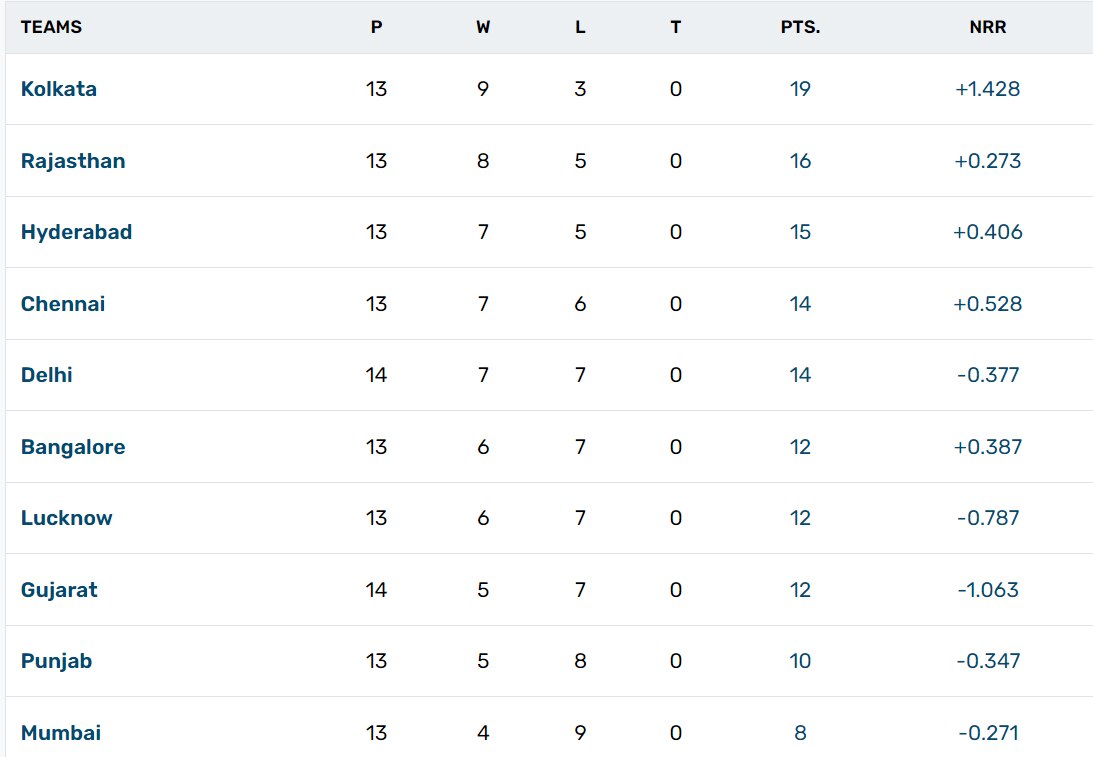This screenshot has height=757, width=1093.
Task: Open the Kolkata team link
Action: pos(59,89)
